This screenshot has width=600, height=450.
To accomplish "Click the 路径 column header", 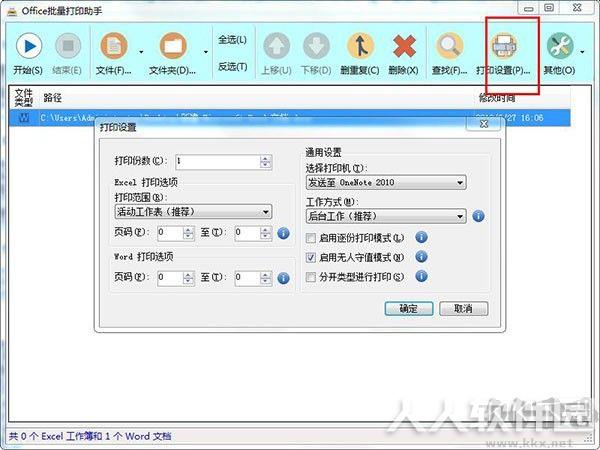I will (x=52, y=98).
